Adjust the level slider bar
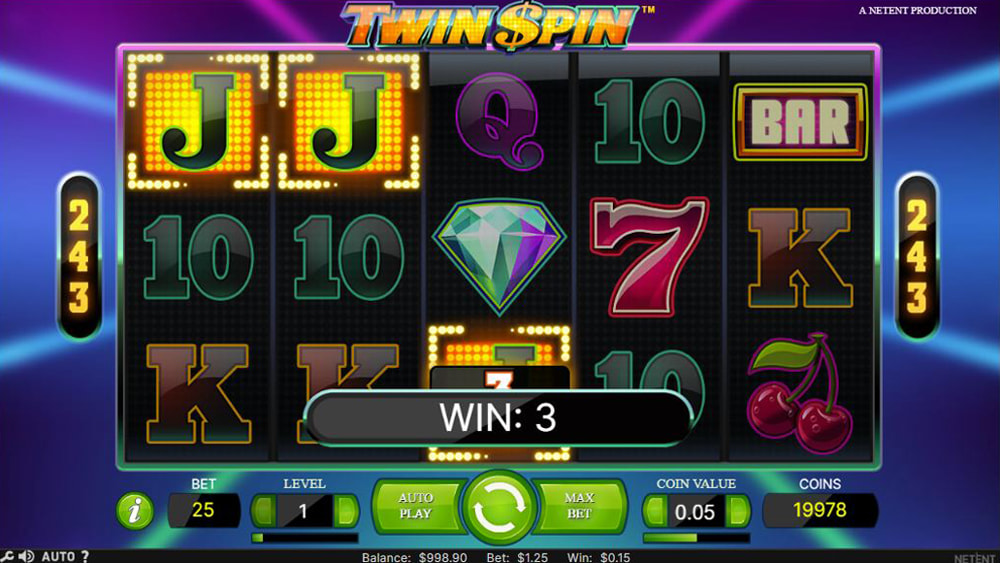1000x563 pixels. [x=305, y=538]
